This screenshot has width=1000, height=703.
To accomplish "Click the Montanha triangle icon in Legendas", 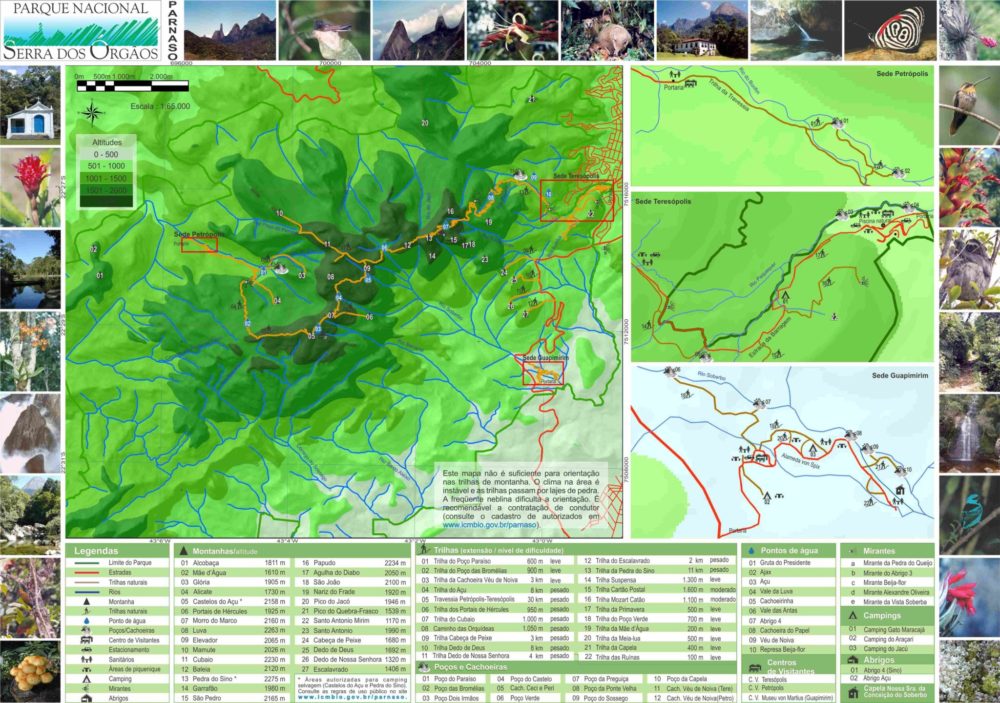I will tap(85, 601).
